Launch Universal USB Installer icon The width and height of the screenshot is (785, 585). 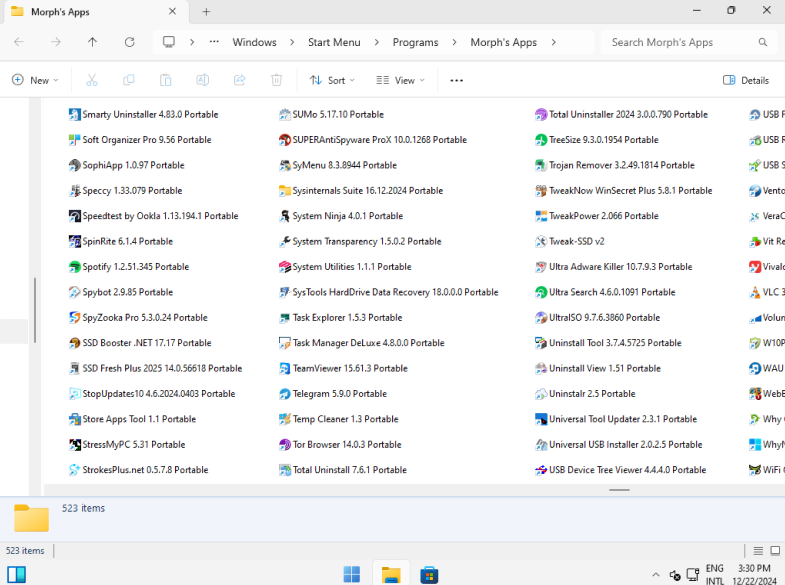[x=541, y=445]
